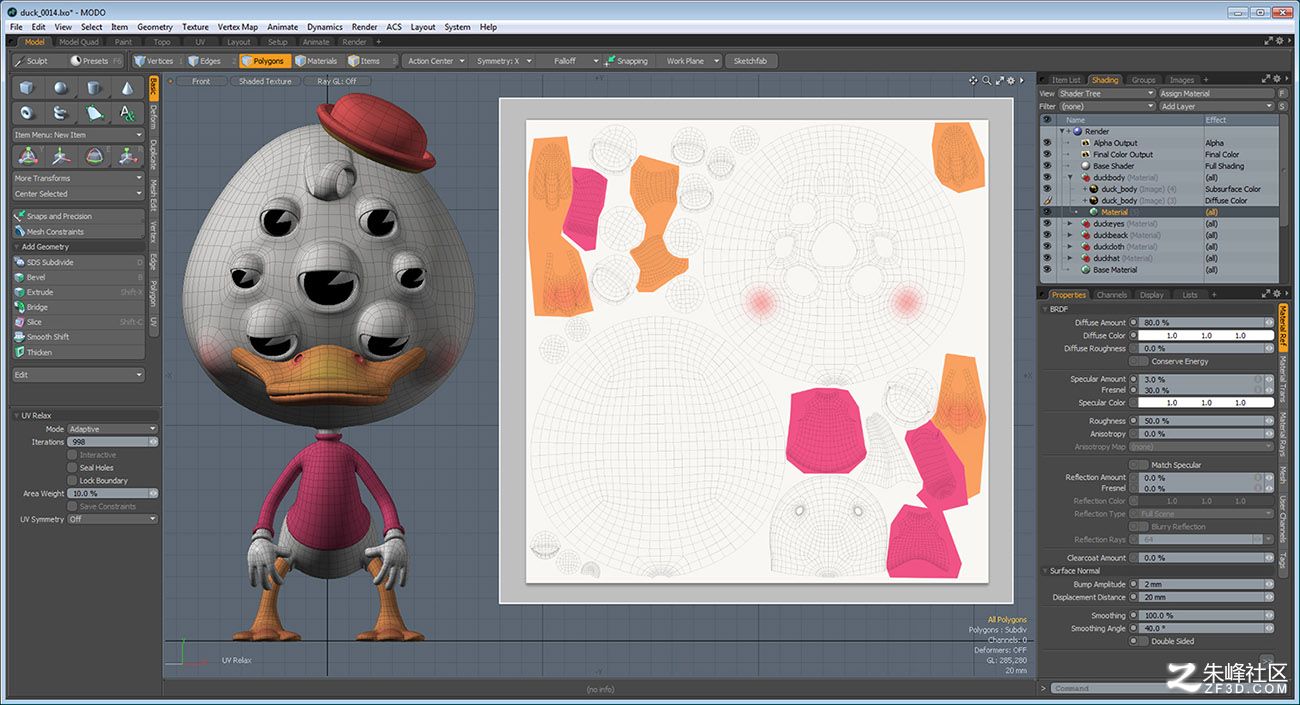Enable the Match Specular toggle
This screenshot has width=1300, height=705.
click(1139, 465)
